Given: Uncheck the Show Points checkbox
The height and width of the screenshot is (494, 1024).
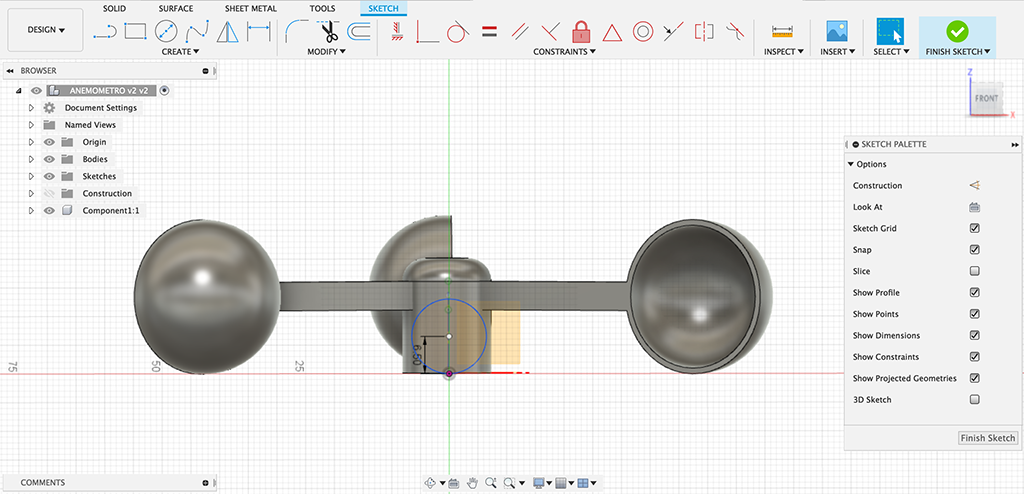Looking at the screenshot, I should pyautogui.click(x=974, y=314).
